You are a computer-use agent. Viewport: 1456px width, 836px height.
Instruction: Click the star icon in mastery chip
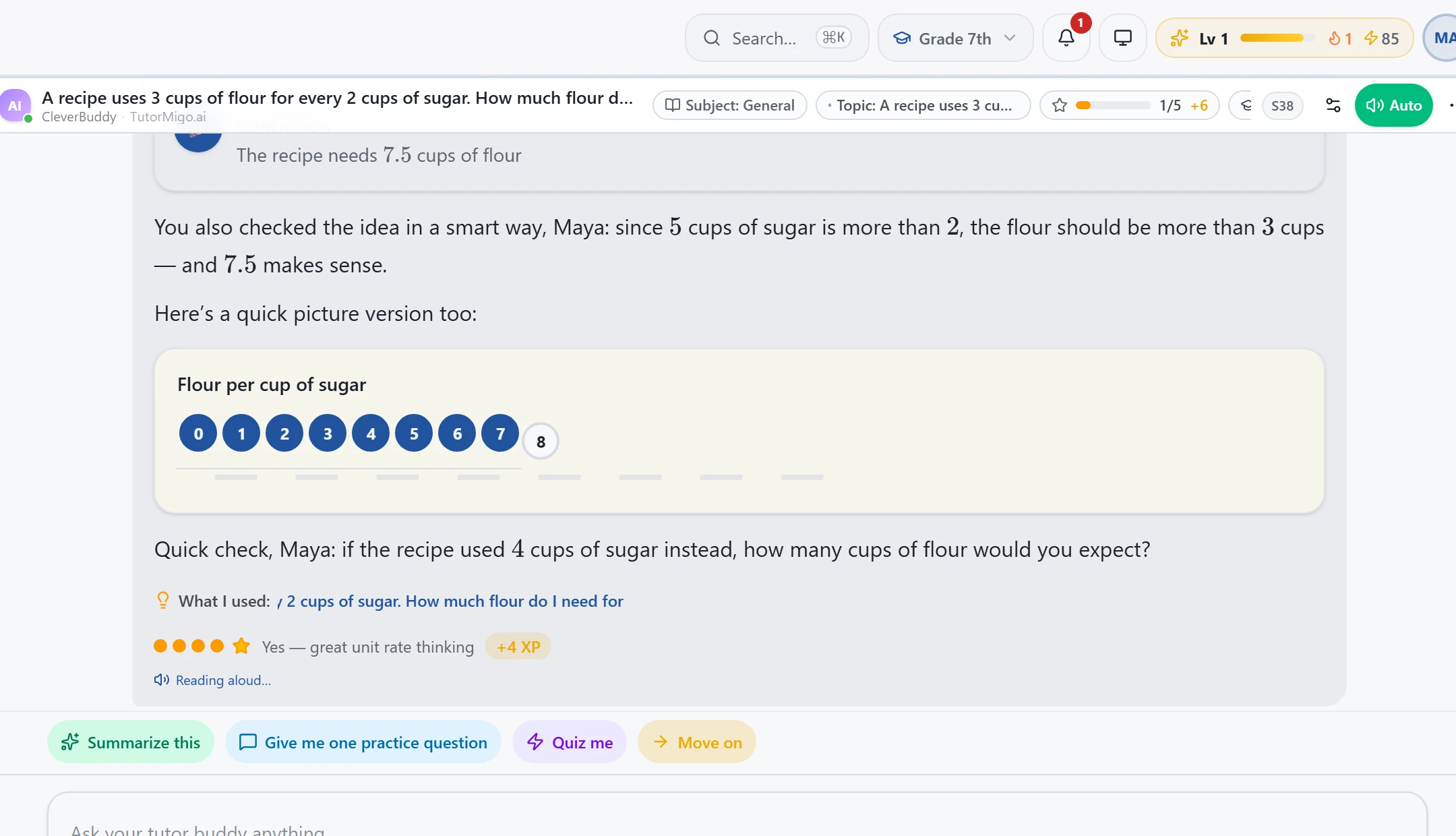click(x=1060, y=105)
